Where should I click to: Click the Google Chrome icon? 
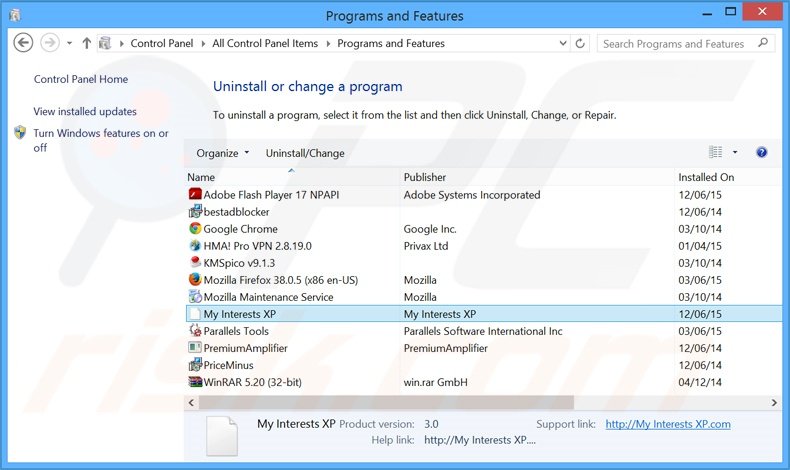click(x=195, y=229)
